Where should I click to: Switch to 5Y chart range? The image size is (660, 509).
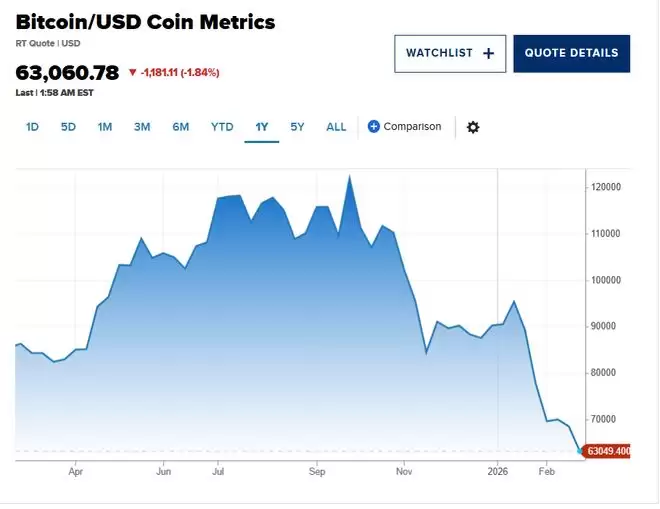pos(297,127)
